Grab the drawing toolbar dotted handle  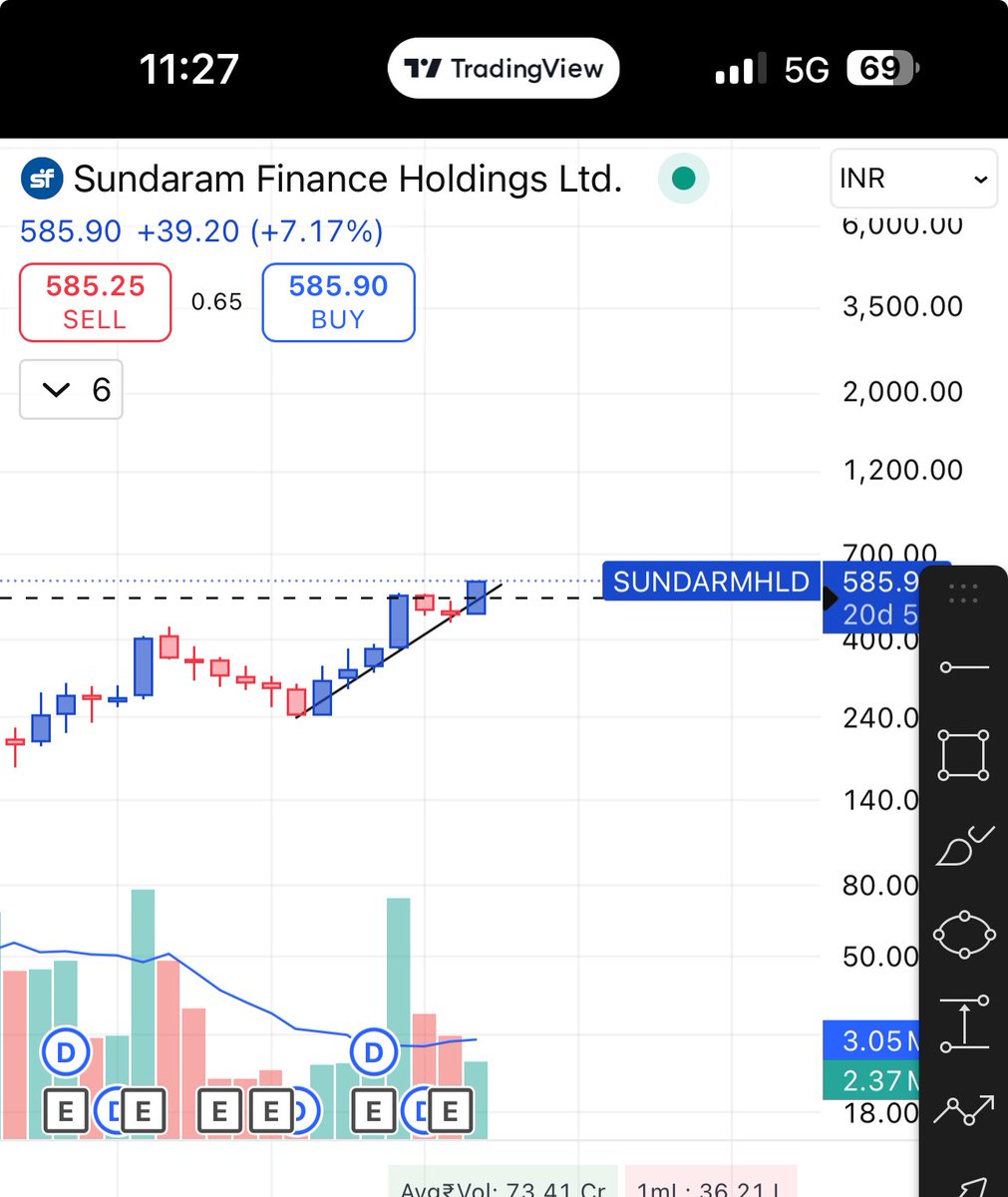[964, 594]
